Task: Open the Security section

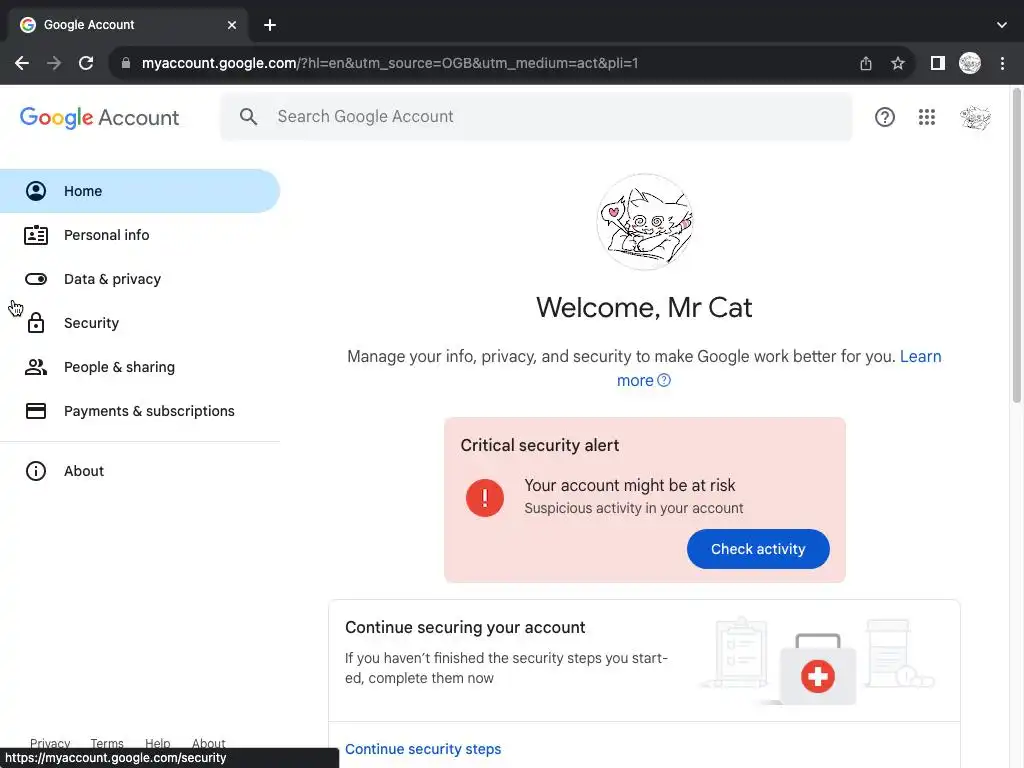Action: pyautogui.click(x=140, y=323)
